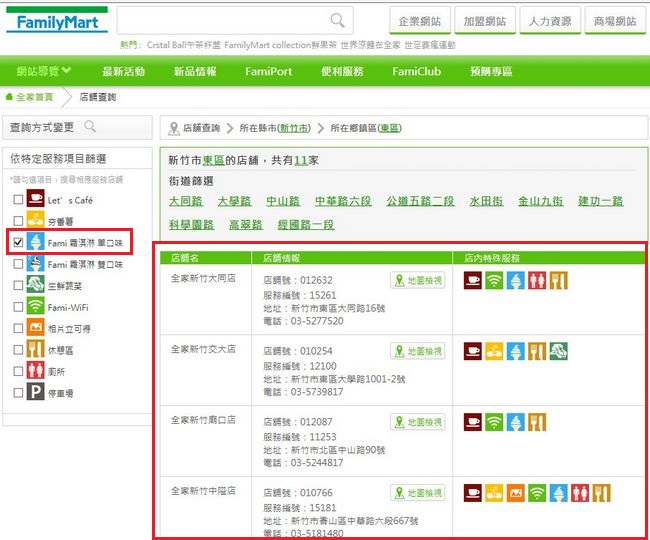Uncheck the Fami 霜淇淋 單口味 checkbox
Image resolution: width=650 pixels, height=540 pixels.
click(x=17, y=243)
